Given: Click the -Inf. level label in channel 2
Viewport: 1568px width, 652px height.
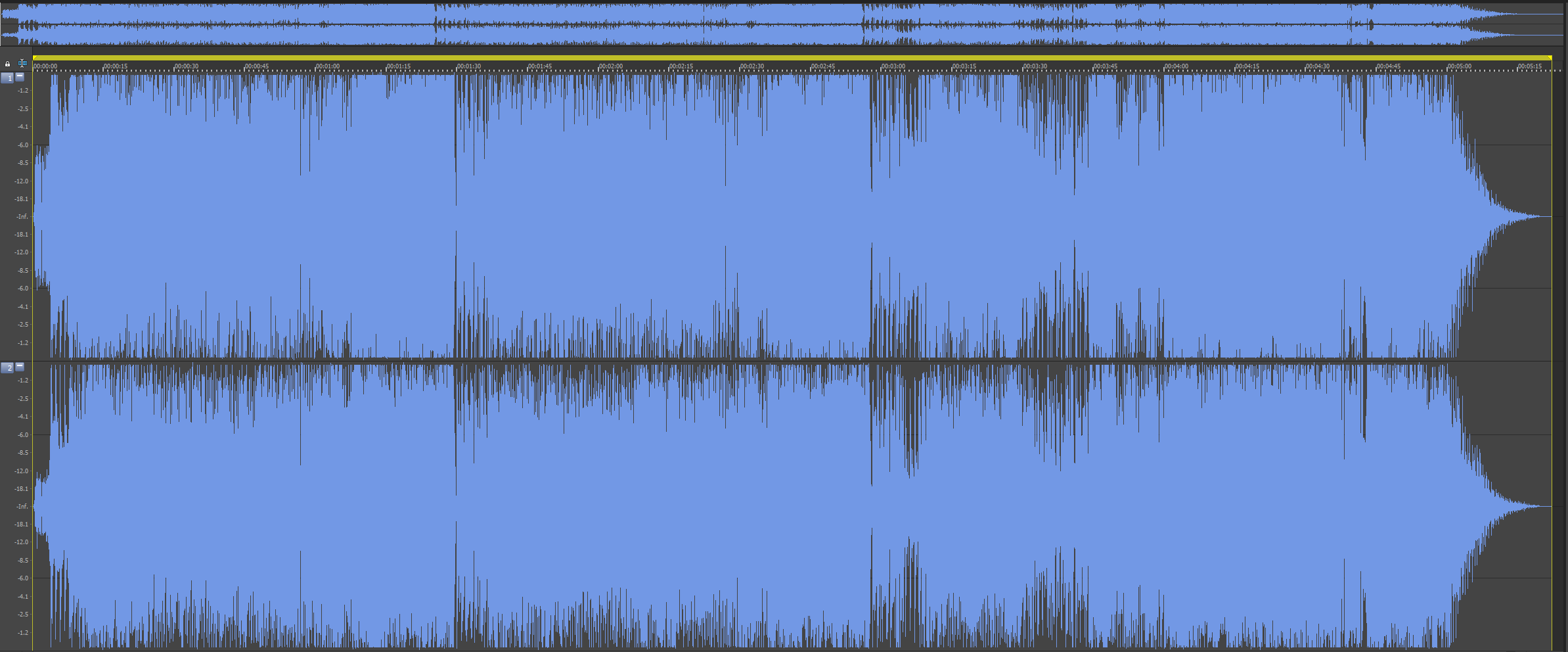Looking at the screenshot, I should click(23, 507).
